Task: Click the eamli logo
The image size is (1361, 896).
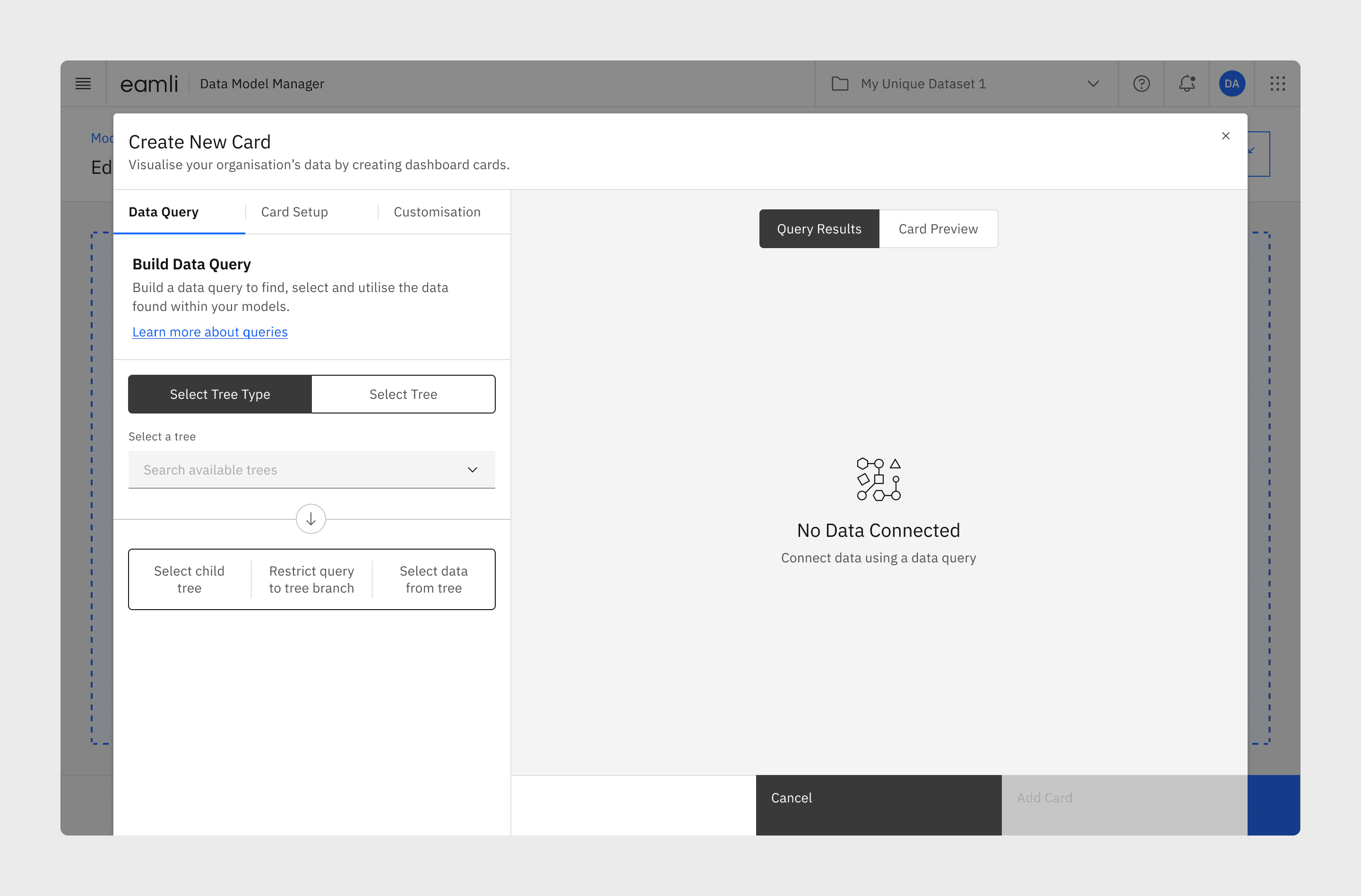Action: pyautogui.click(x=149, y=84)
